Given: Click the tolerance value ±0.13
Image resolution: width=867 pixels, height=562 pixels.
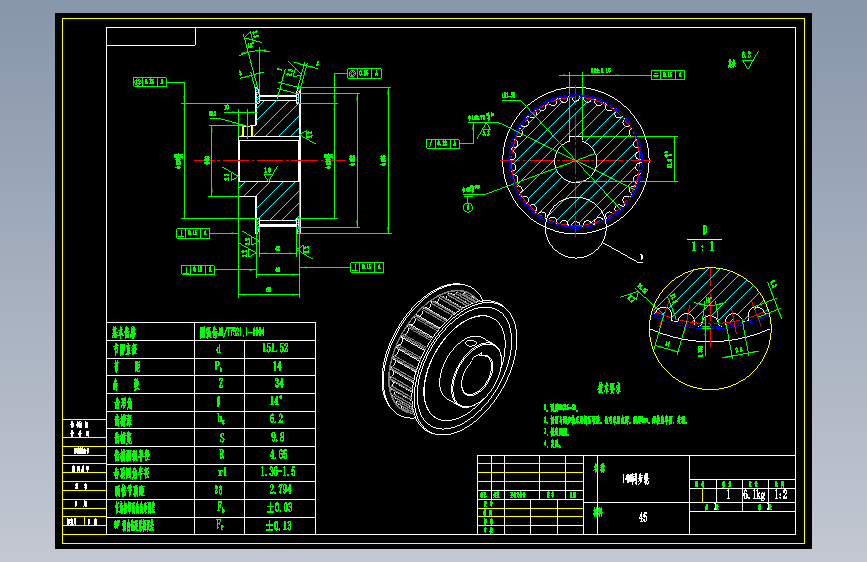Looking at the screenshot, I should [278, 525].
